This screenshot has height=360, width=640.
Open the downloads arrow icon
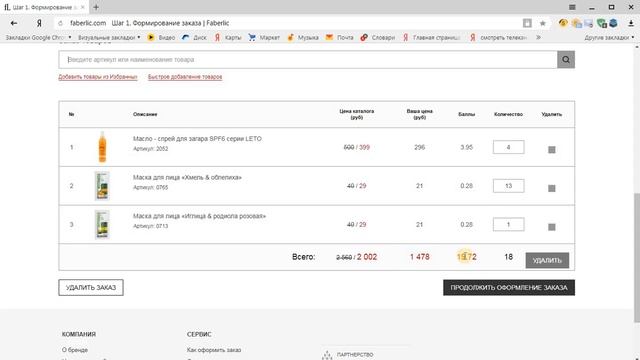631,23
